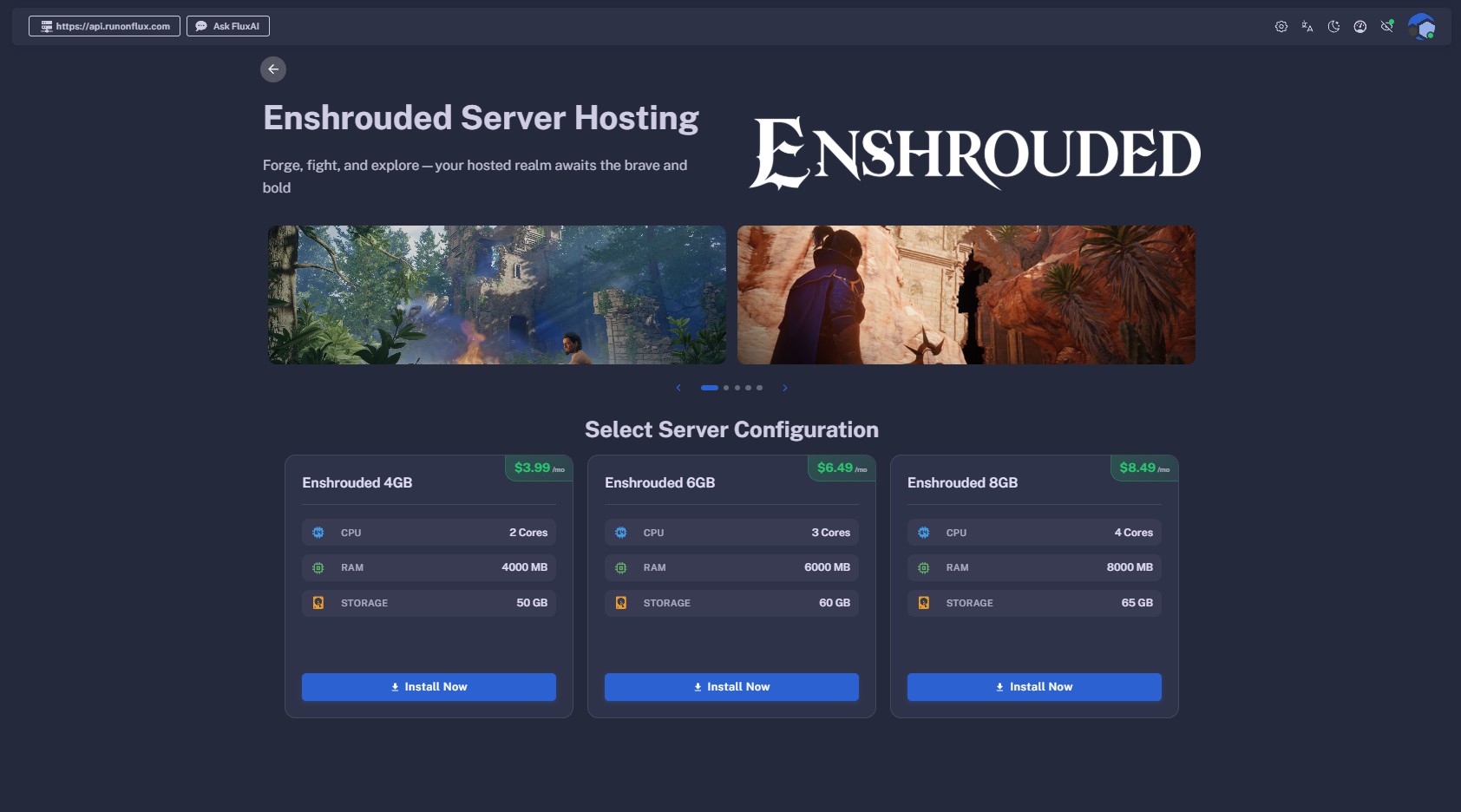The image size is (1461, 812).
Task: Open the speedometer dashboard icon
Action: tap(1360, 27)
